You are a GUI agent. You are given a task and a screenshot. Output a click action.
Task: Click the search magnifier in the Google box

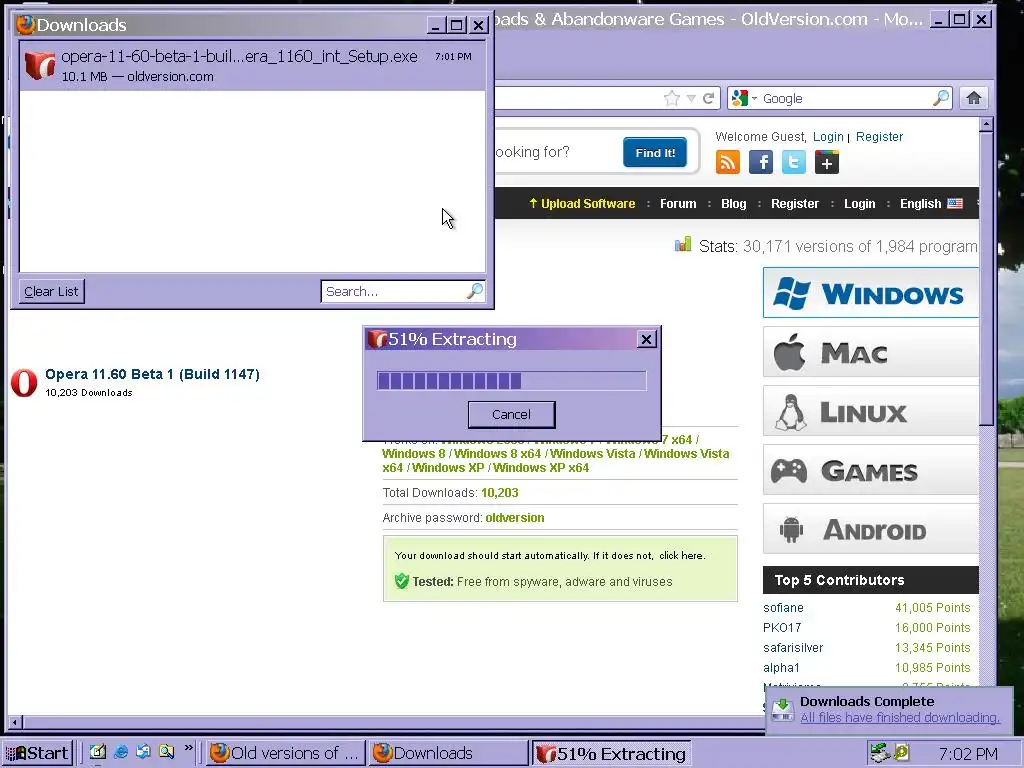point(941,99)
